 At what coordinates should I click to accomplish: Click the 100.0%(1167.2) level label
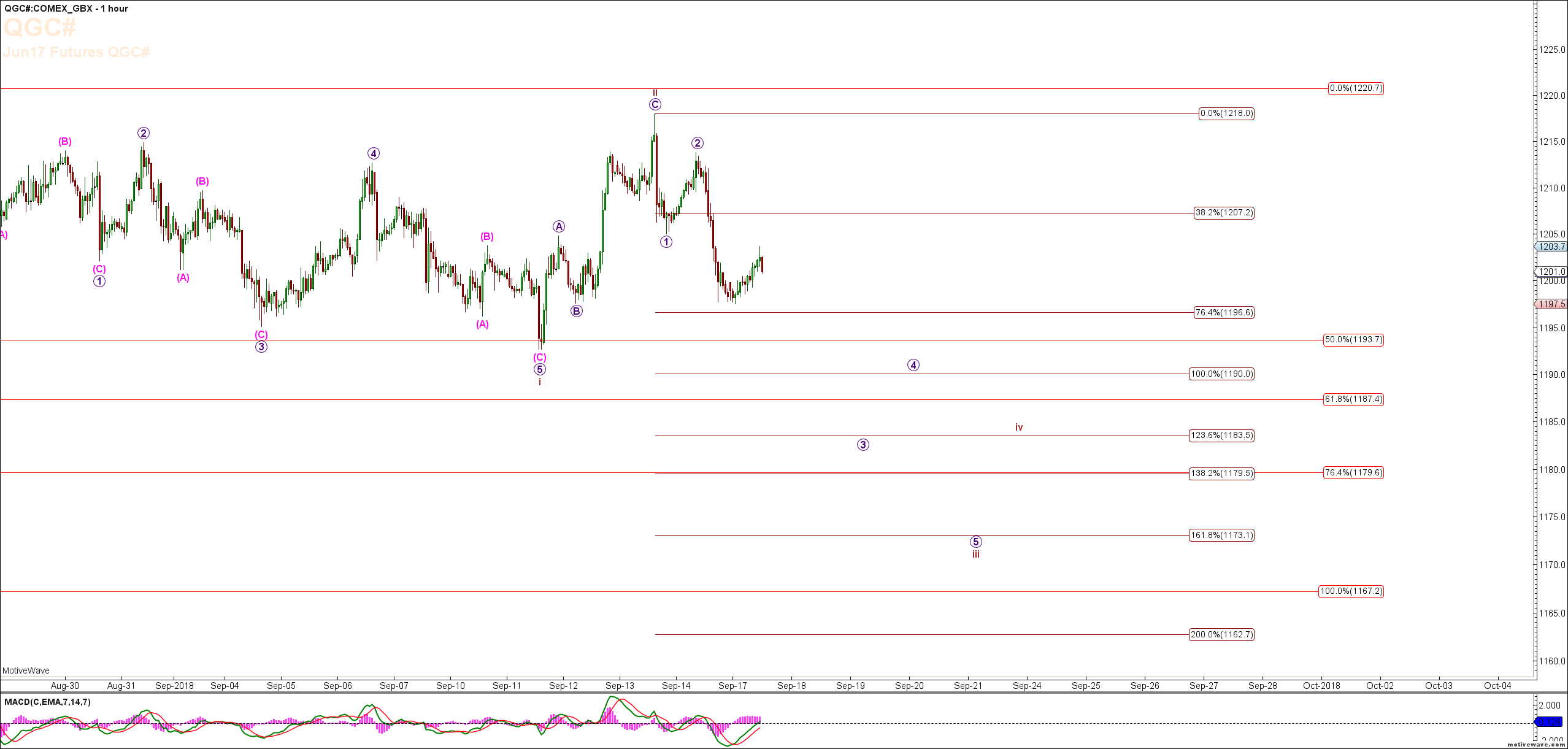coord(1351,591)
